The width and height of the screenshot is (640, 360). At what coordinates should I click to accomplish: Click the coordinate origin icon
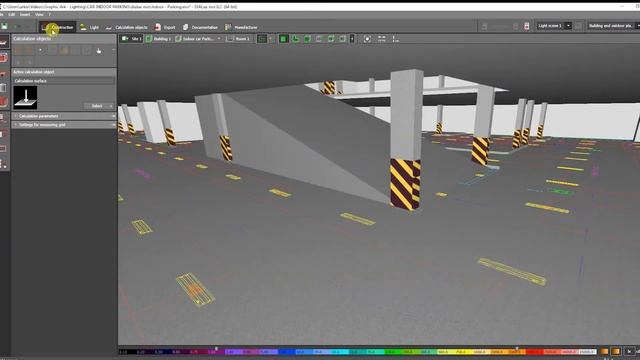[x=396, y=39]
